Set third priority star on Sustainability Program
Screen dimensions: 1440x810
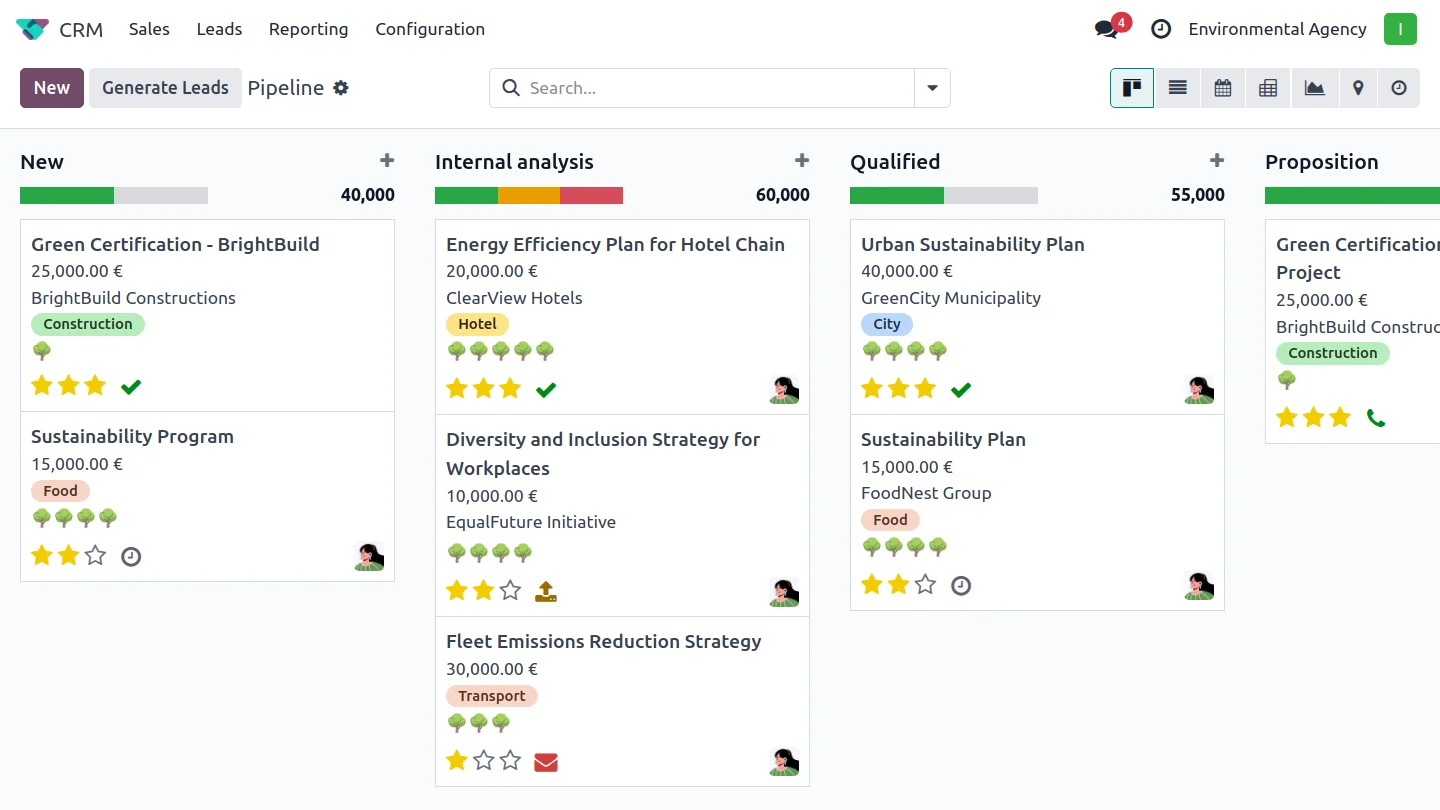pyautogui.click(x=95, y=555)
